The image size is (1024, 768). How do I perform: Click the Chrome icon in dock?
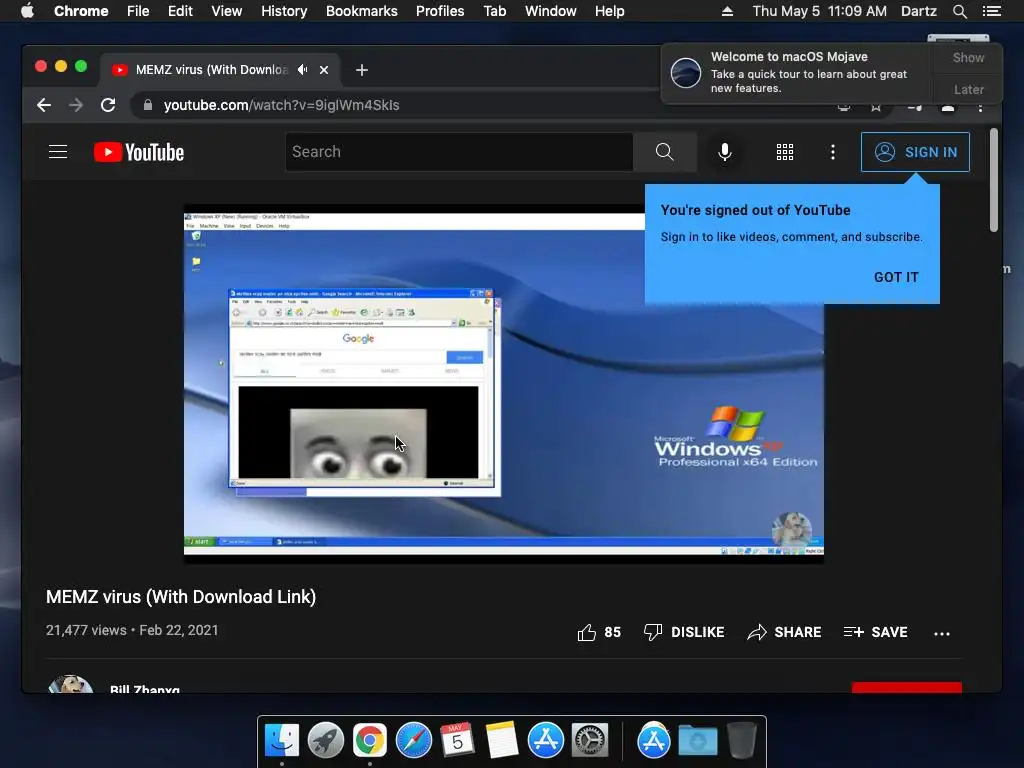pyautogui.click(x=370, y=740)
